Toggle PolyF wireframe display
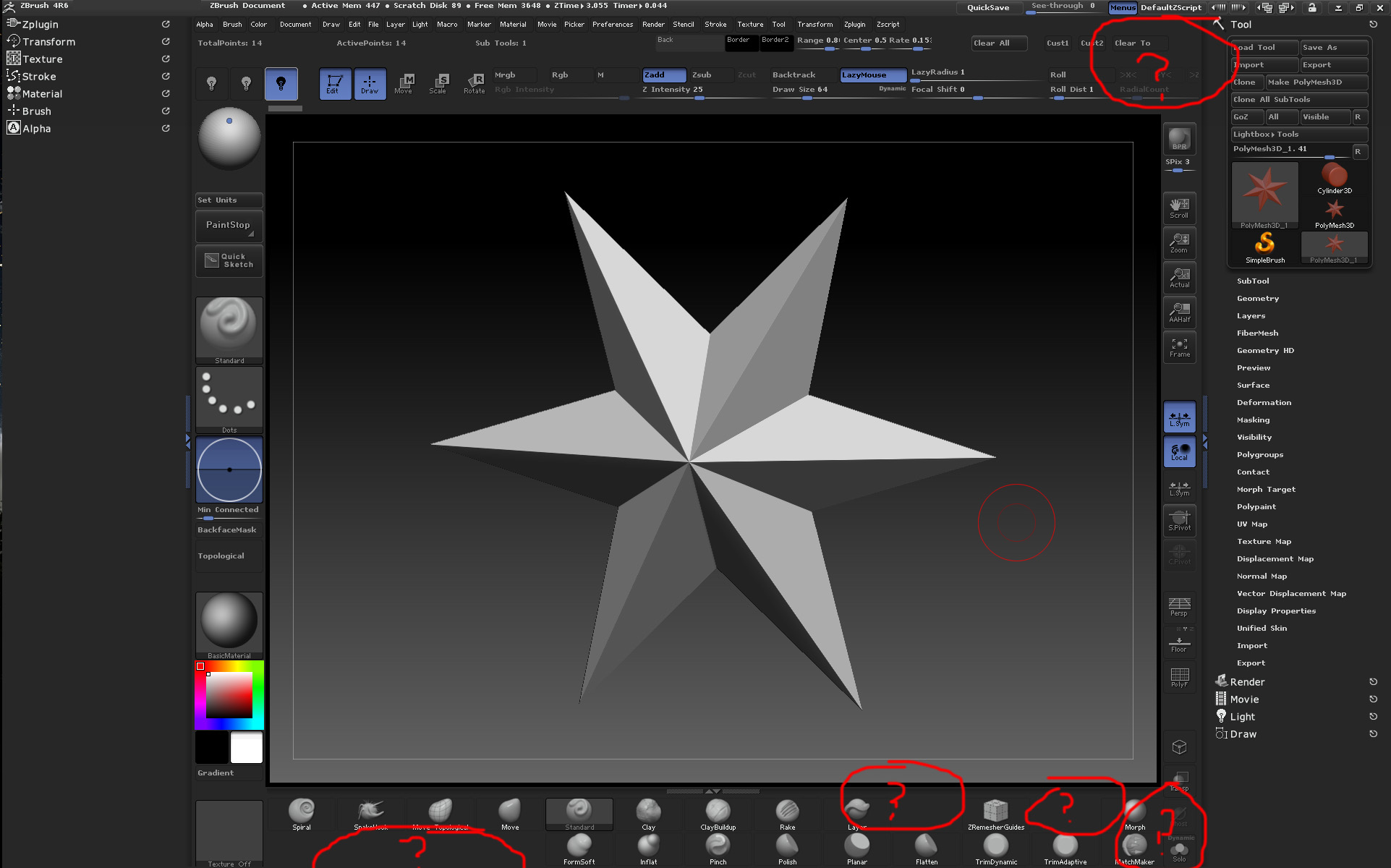The image size is (1391, 868). [1179, 678]
